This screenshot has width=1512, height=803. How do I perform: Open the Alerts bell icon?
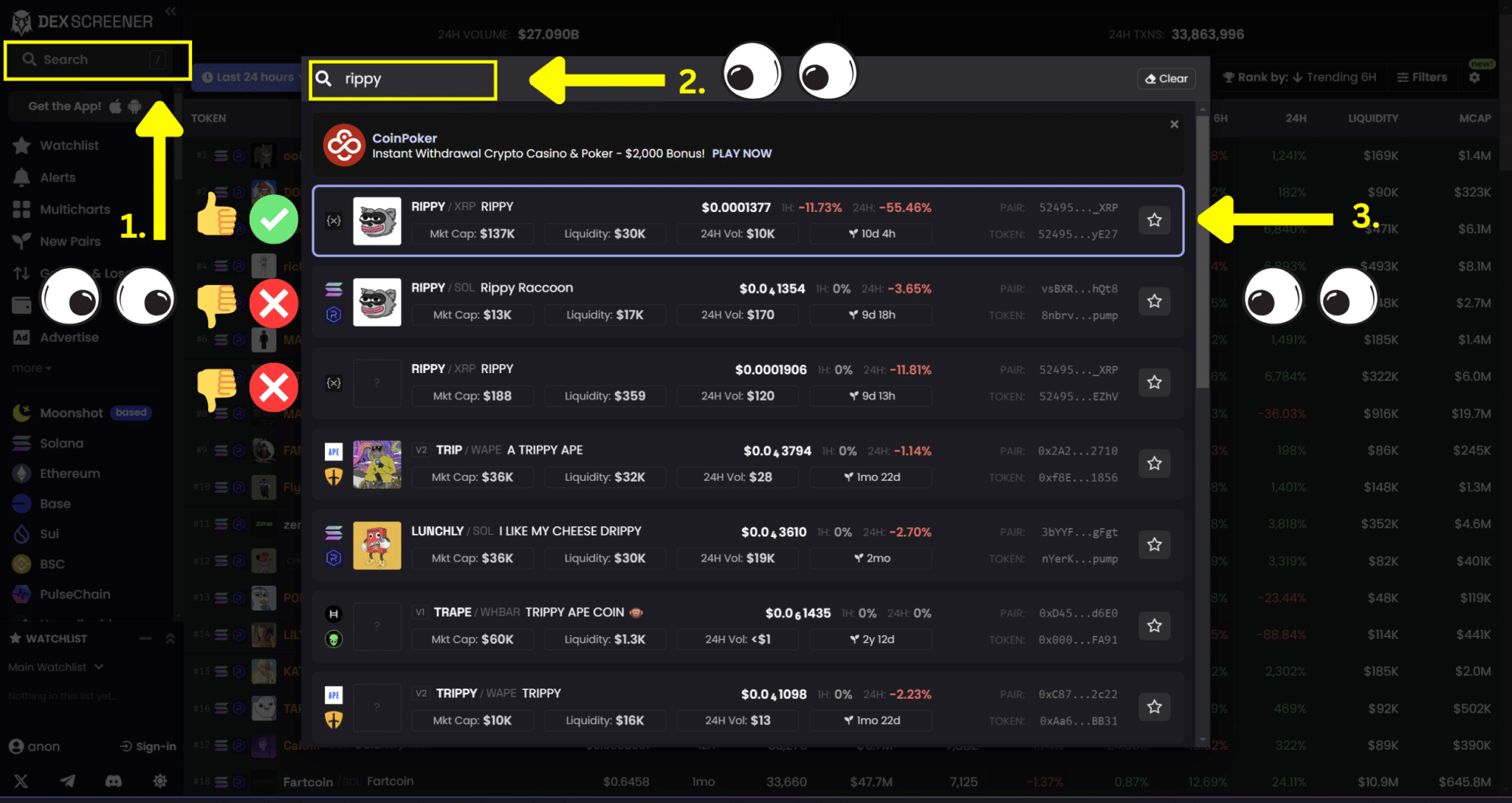21,177
